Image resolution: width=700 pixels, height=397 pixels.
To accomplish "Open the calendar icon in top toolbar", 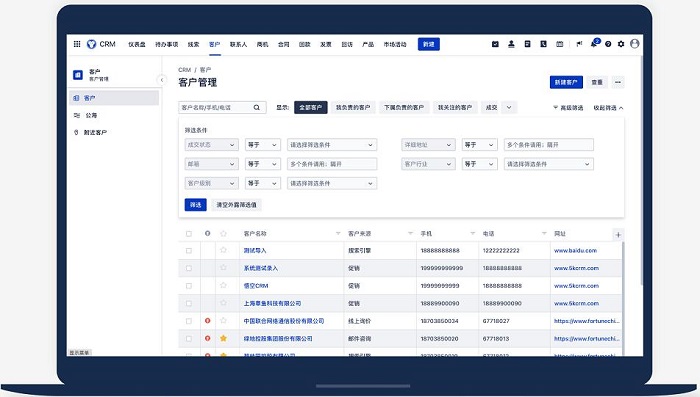I will pos(559,44).
